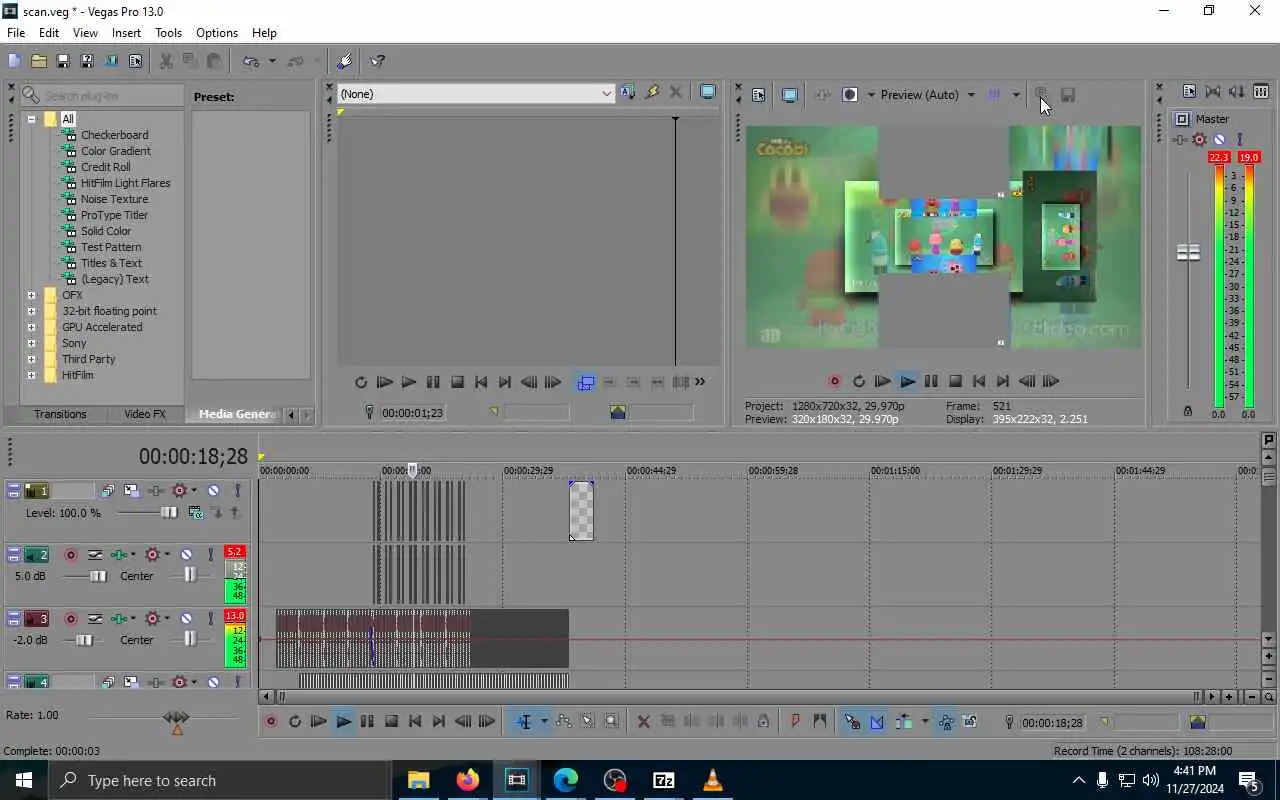
Task: Open the track 1 Track Motion icon
Action: (x=131, y=490)
